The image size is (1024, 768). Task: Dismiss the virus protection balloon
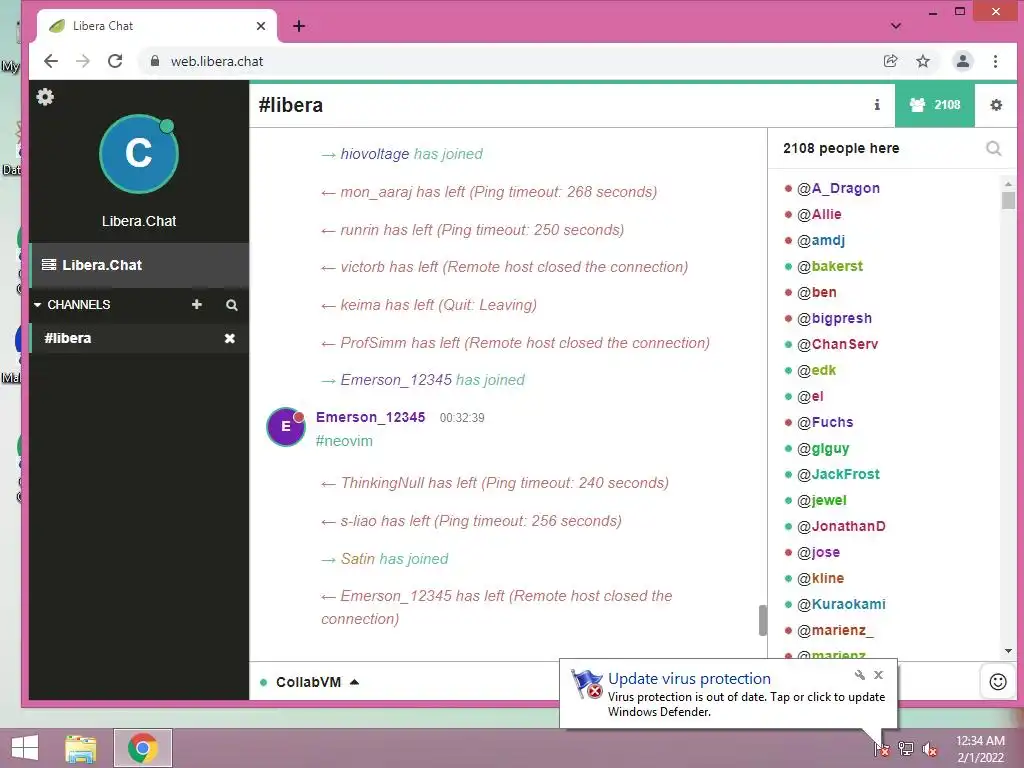tap(878, 675)
